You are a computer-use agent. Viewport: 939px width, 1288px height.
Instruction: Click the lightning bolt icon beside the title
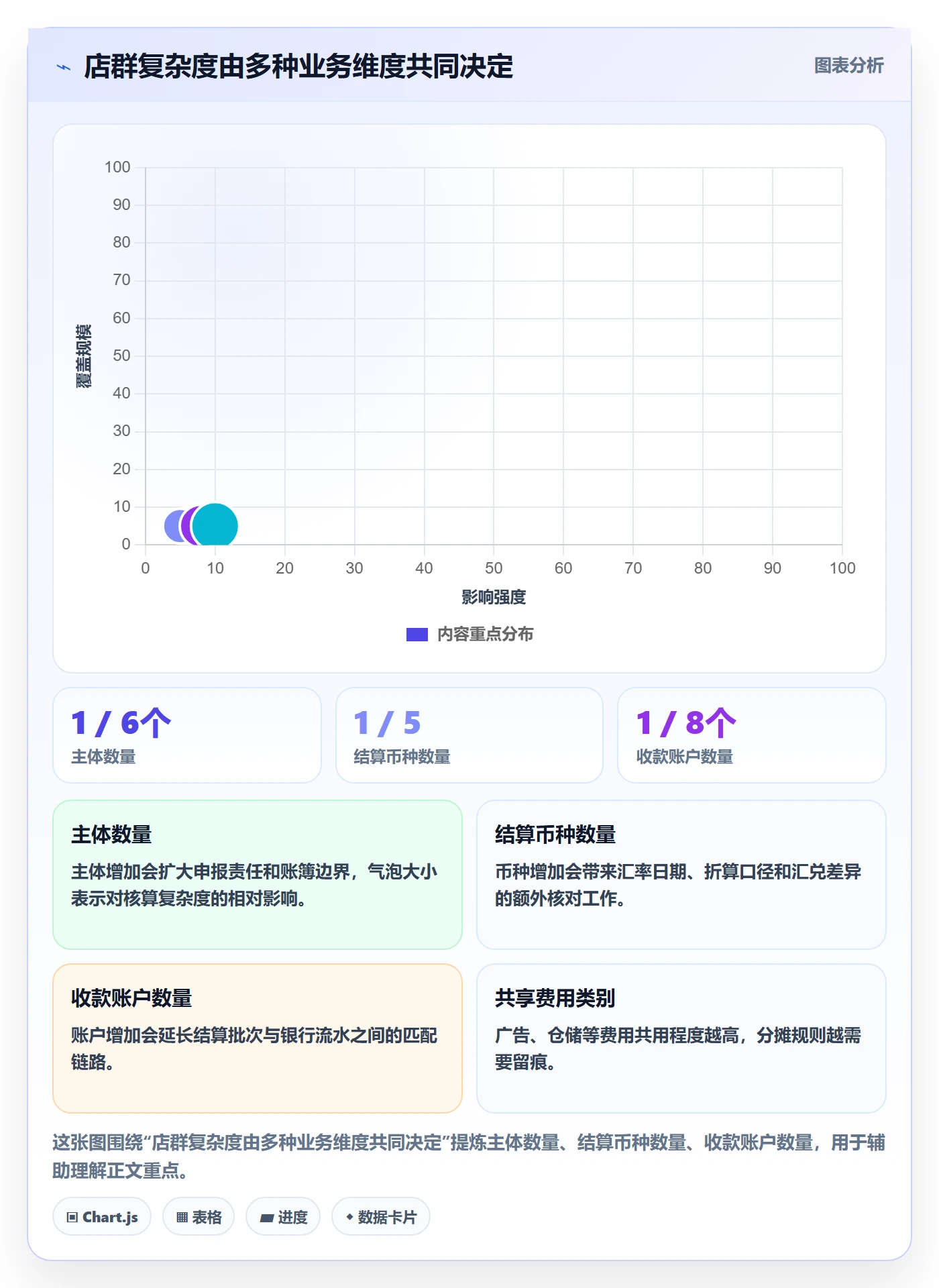coord(64,67)
